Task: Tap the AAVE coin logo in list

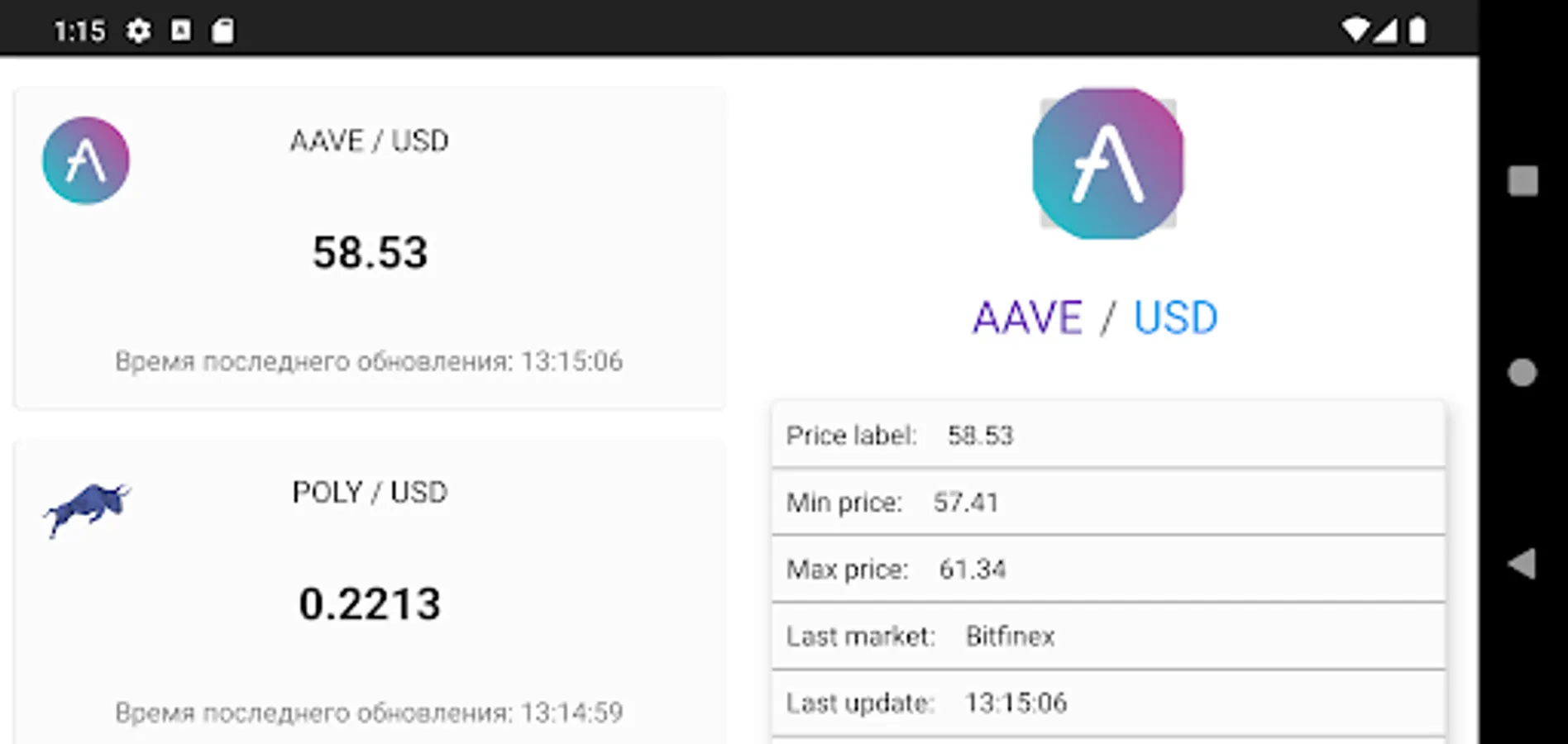Action: click(86, 160)
